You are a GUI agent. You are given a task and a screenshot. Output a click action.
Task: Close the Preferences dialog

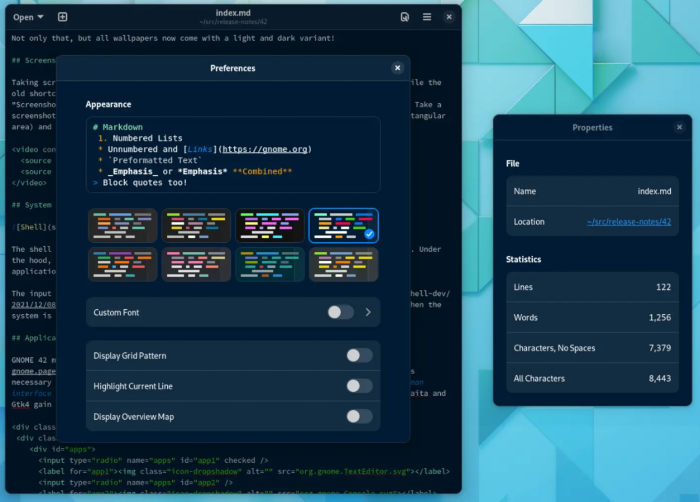point(397,68)
